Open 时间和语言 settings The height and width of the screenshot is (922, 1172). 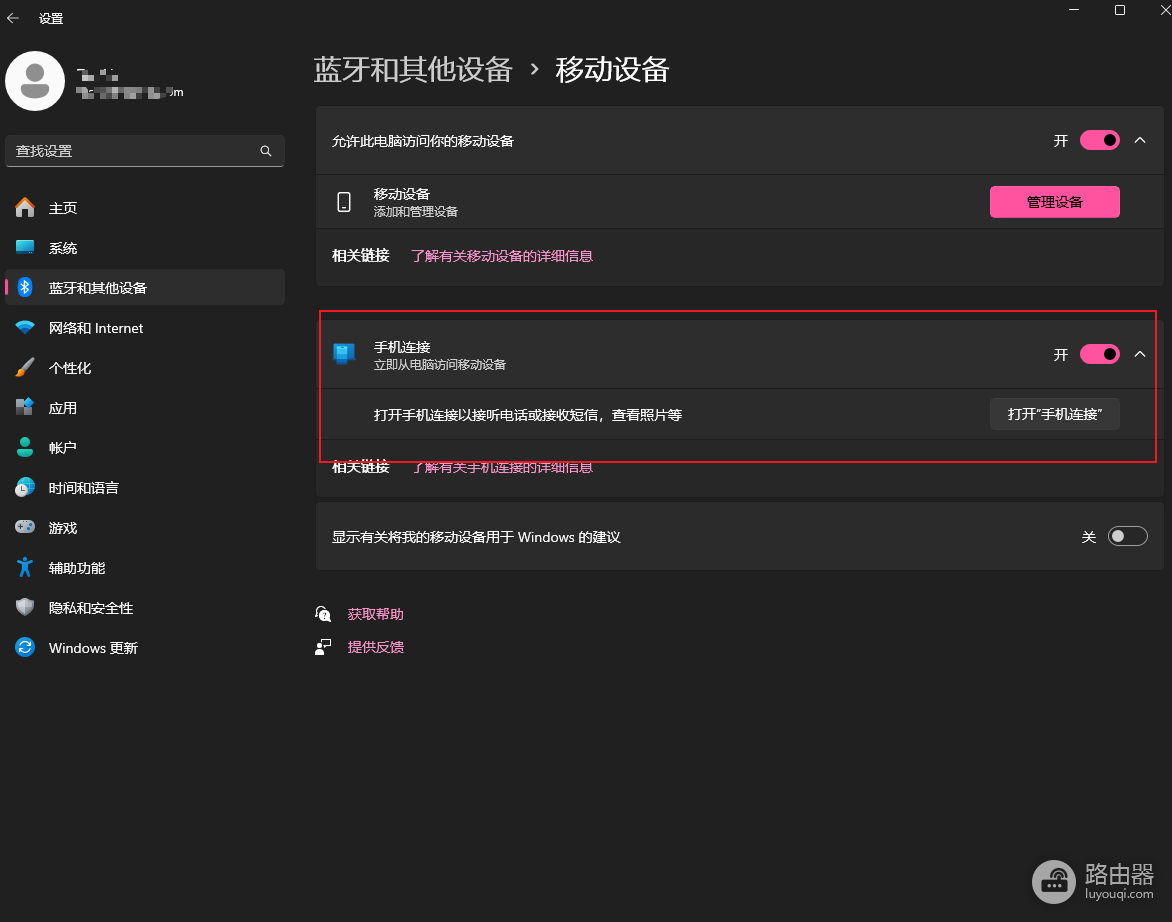pyautogui.click(x=145, y=487)
